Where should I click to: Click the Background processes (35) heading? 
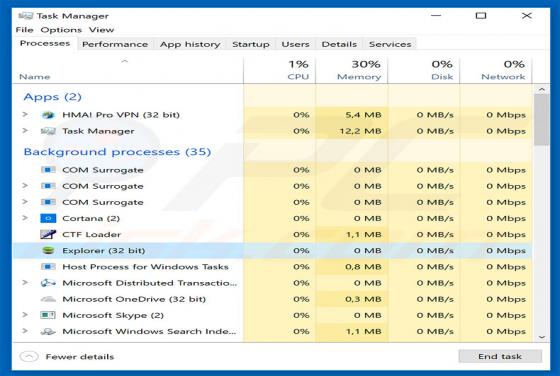(x=117, y=152)
